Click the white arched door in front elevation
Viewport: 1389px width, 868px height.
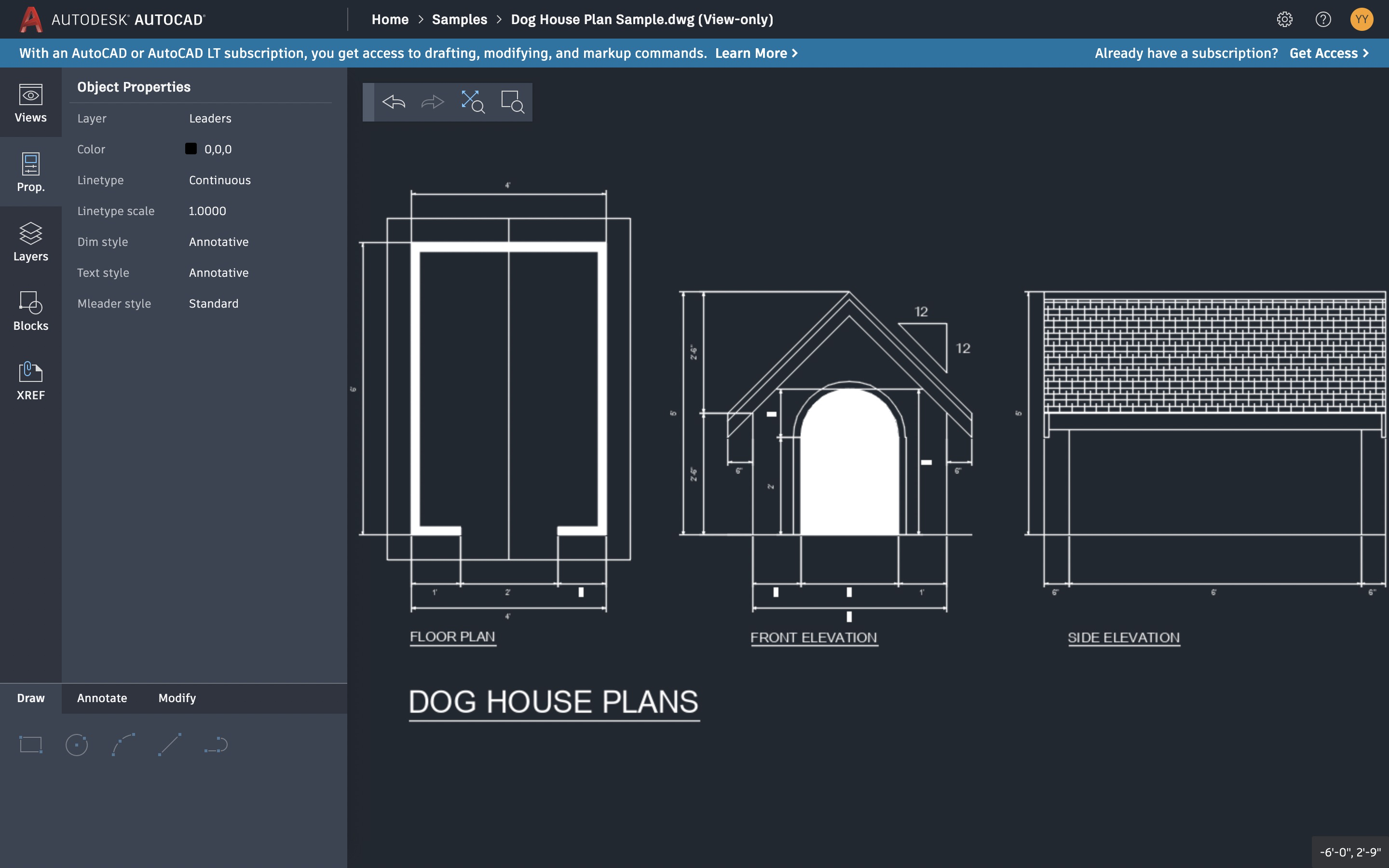(849, 462)
